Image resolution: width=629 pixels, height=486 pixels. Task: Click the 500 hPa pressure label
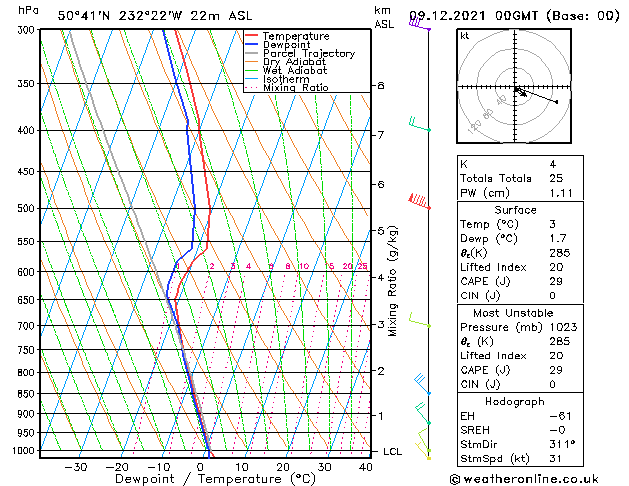point(26,209)
